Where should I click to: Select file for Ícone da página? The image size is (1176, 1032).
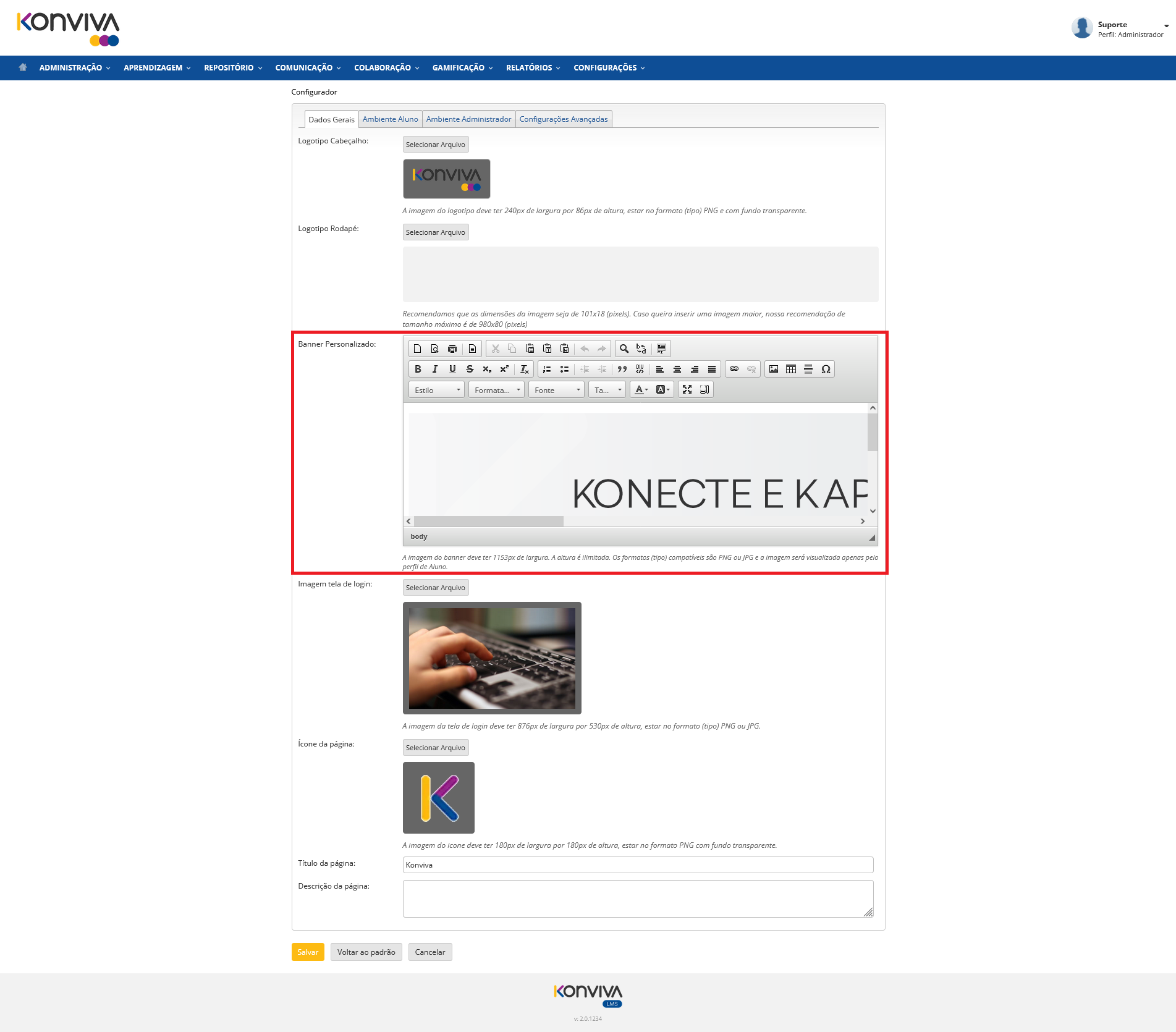click(x=436, y=748)
